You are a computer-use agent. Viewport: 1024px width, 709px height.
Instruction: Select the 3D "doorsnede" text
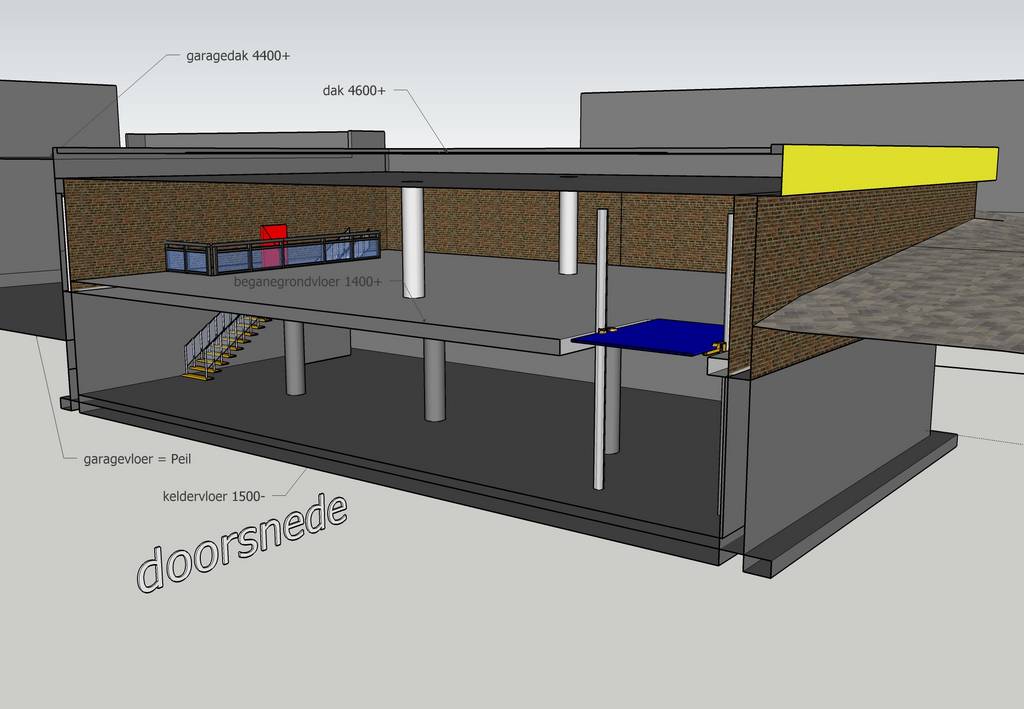(241, 543)
